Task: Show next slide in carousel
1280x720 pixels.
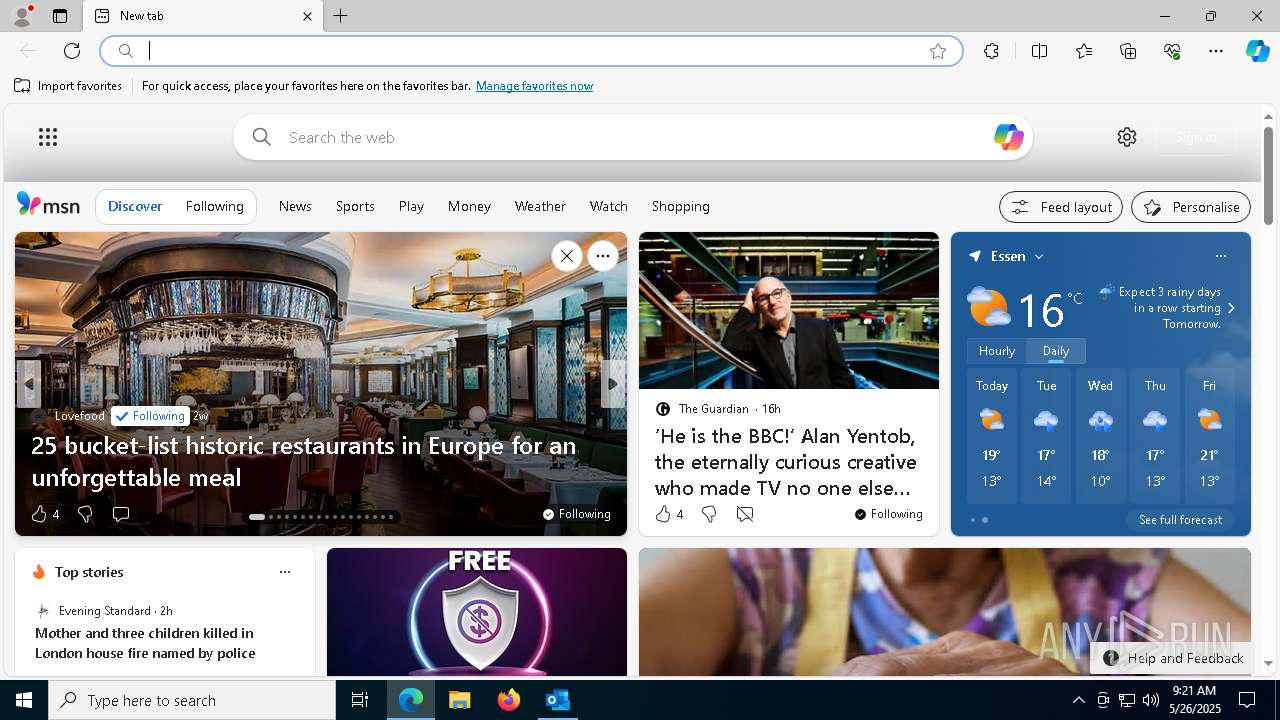Action: coord(613,384)
